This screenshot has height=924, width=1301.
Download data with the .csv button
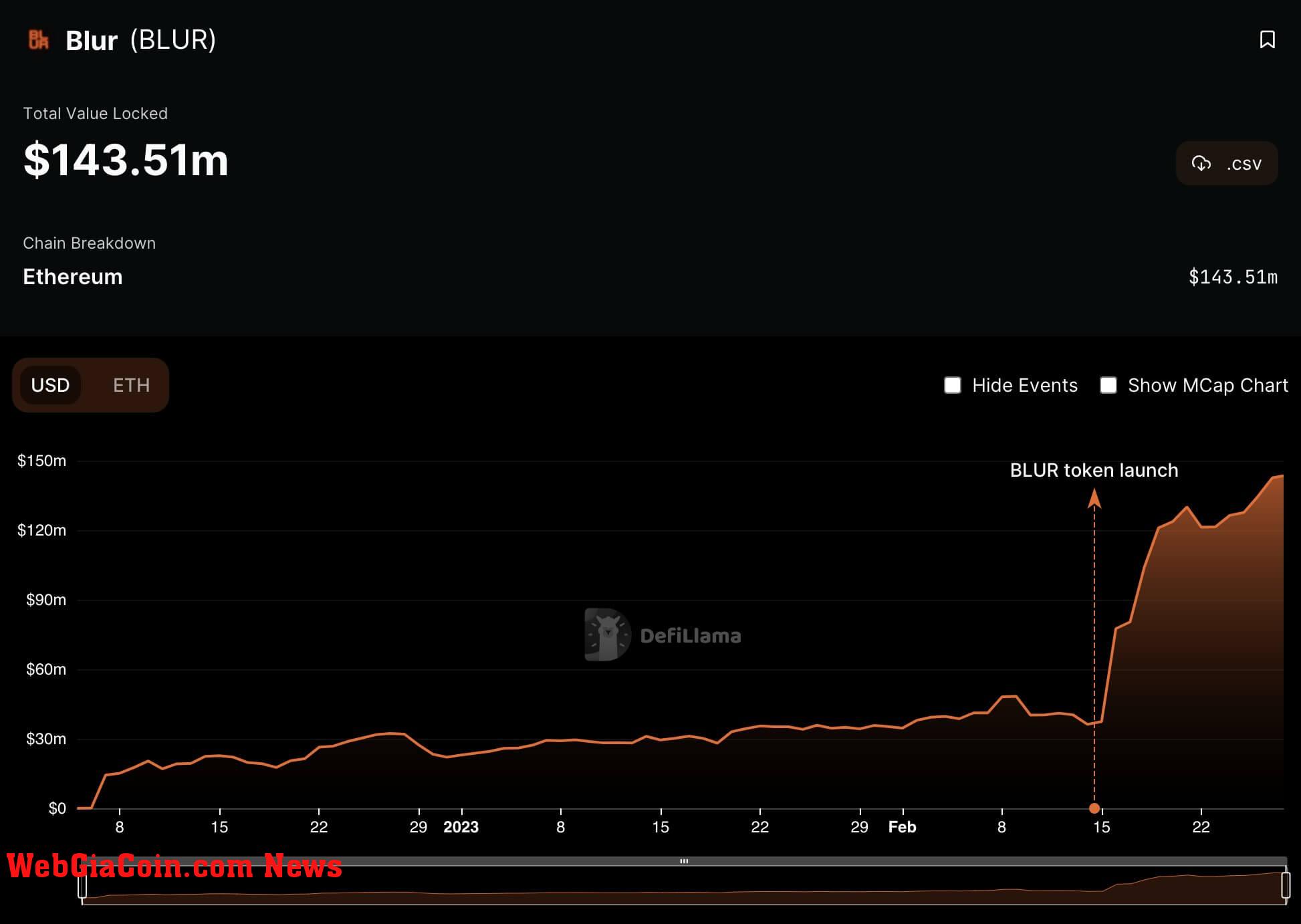pos(1227,163)
